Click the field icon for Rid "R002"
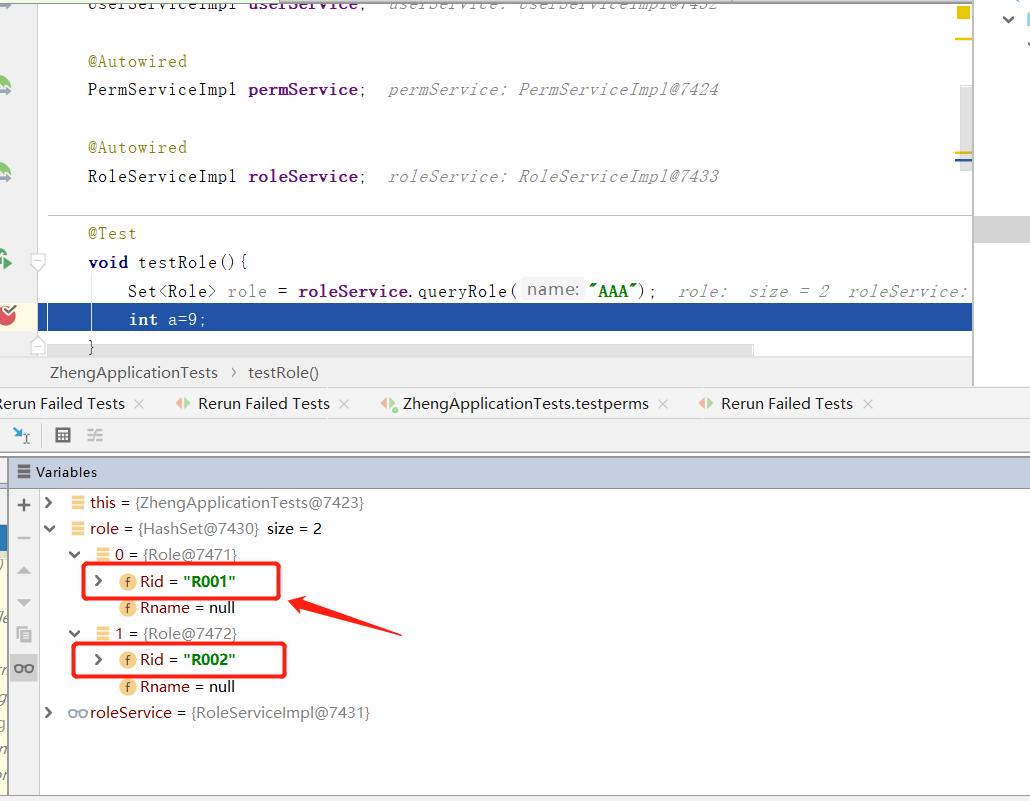This screenshot has height=801, width=1030. point(127,660)
